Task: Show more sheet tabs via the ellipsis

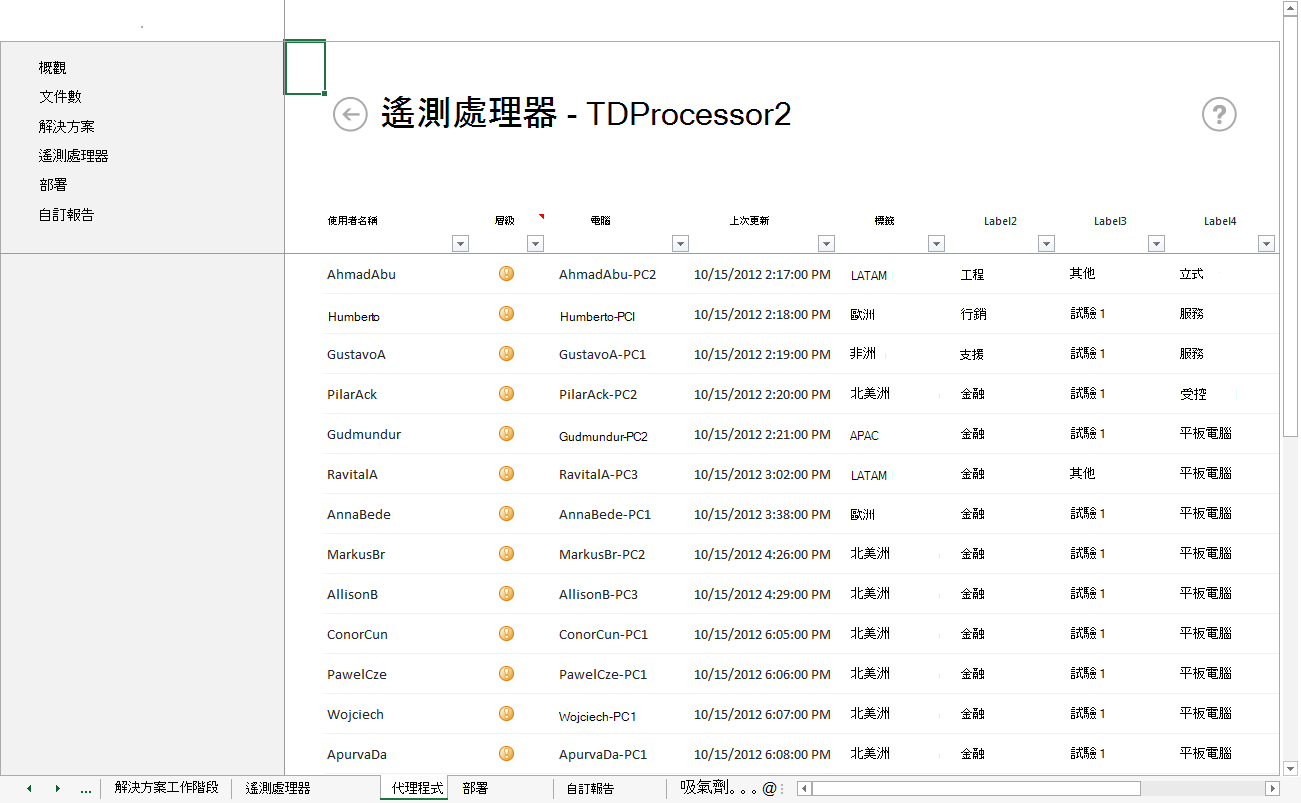Action: (x=85, y=789)
